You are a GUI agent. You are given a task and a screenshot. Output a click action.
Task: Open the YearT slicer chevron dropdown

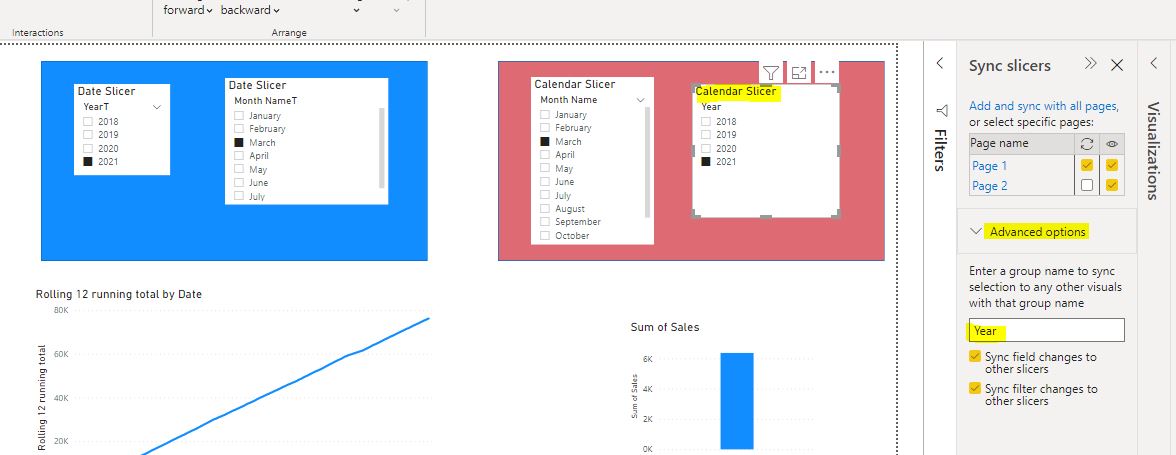[x=157, y=107]
